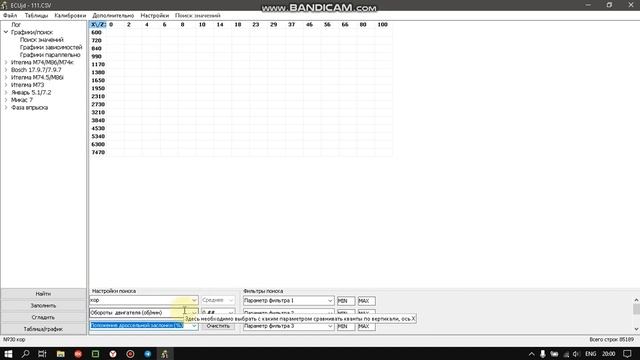
Task: Select the ECUid app taskbar icon
Action: tap(165, 354)
